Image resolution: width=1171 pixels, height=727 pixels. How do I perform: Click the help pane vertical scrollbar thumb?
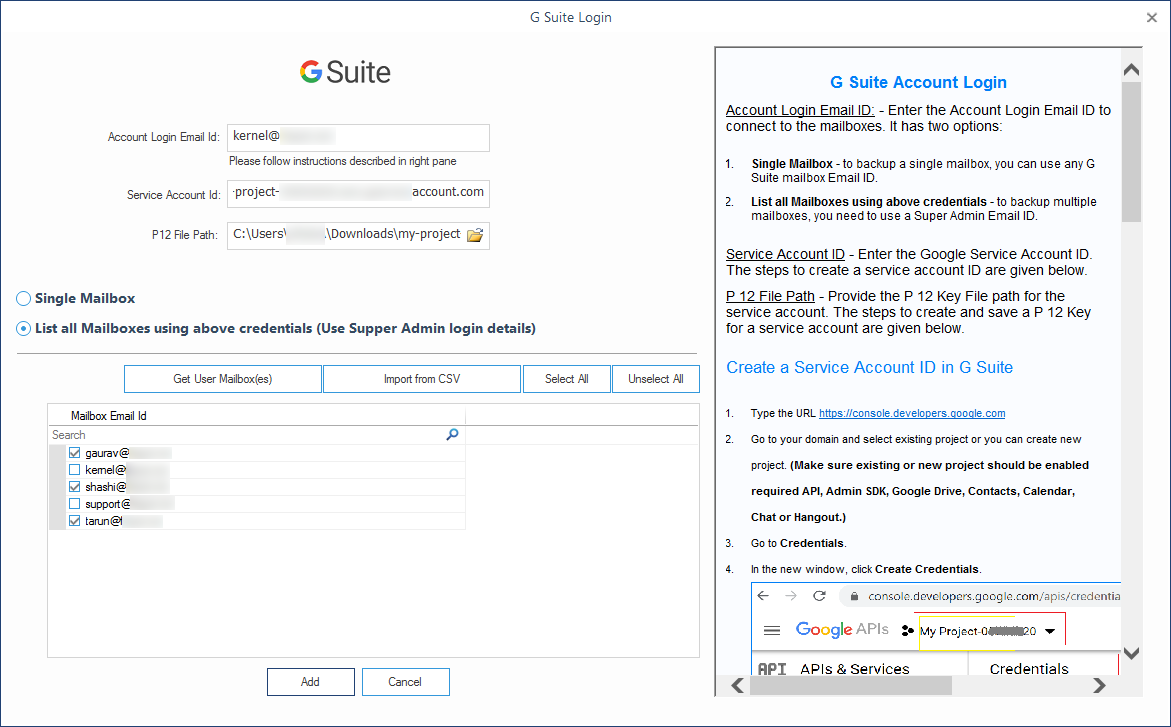click(x=1131, y=152)
